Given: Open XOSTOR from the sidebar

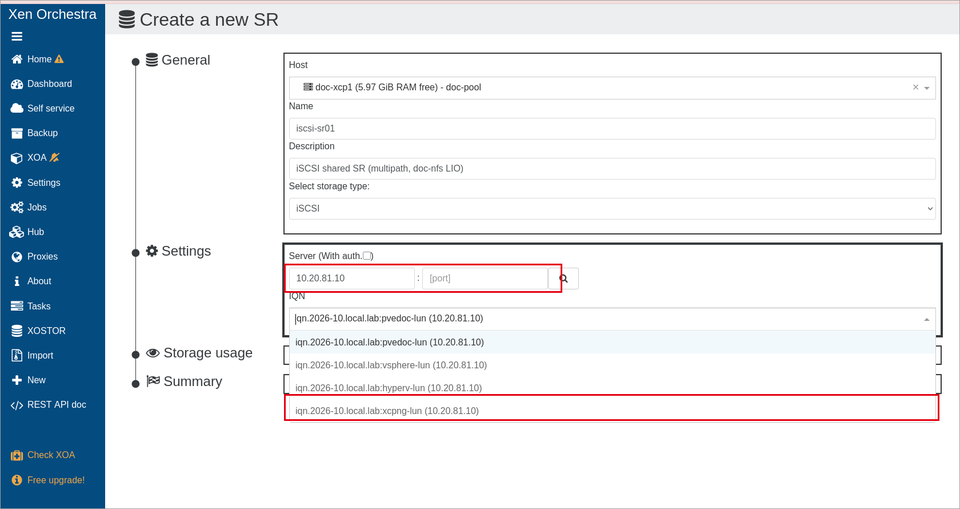Looking at the screenshot, I should tap(46, 330).
